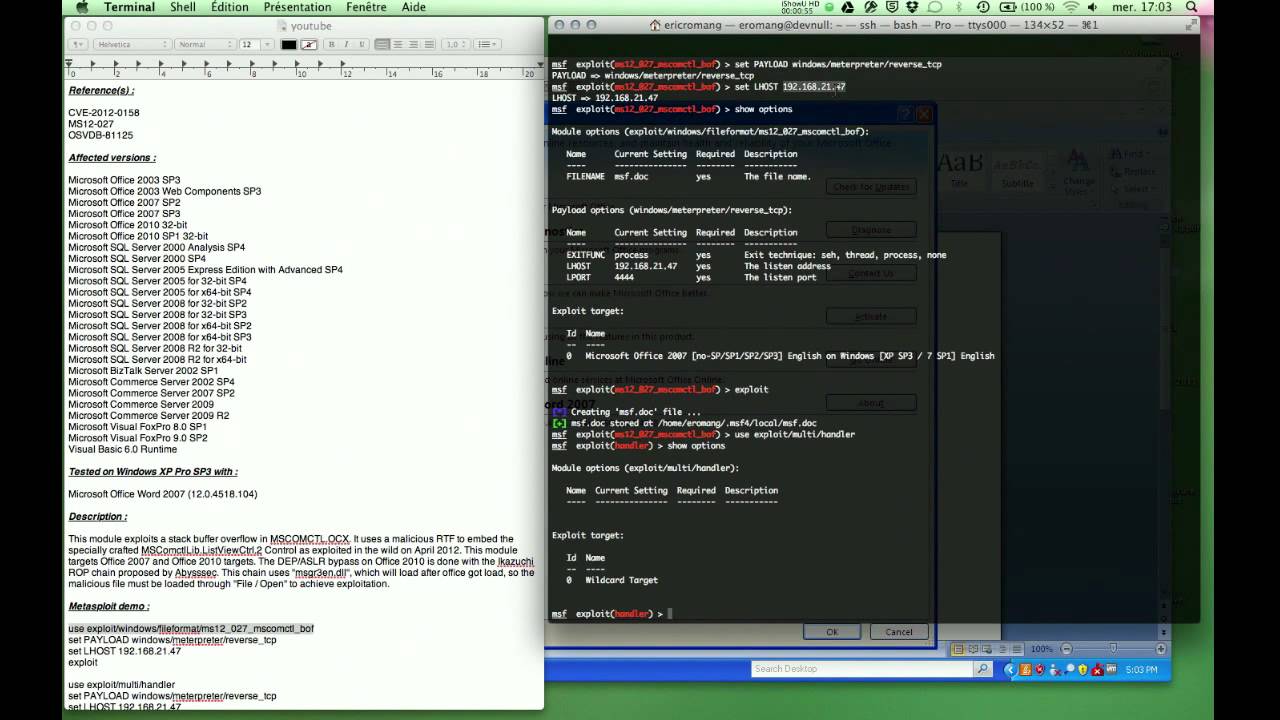The image size is (1280, 720).
Task: Open the Aide menu
Action: pos(413,7)
